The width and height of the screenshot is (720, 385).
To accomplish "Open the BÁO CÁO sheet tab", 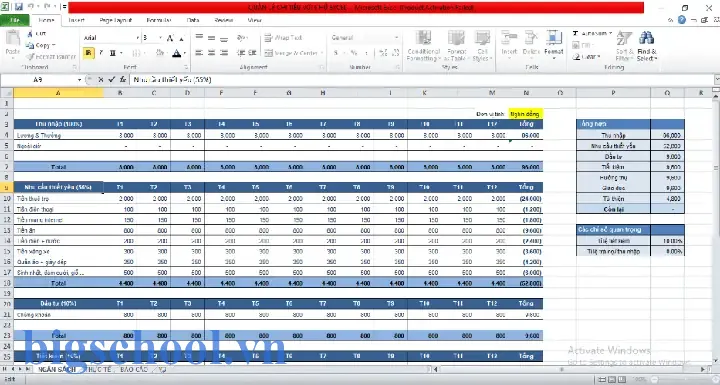I will [134, 369].
